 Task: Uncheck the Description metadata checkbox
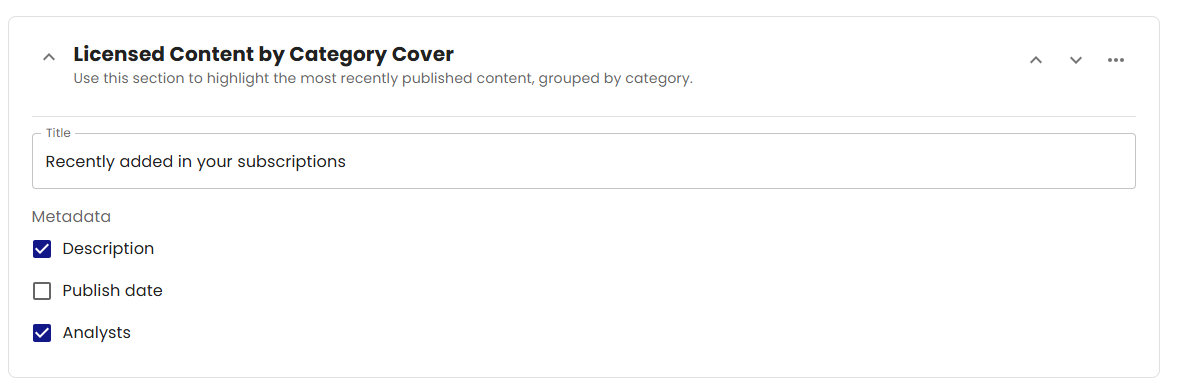(x=42, y=249)
